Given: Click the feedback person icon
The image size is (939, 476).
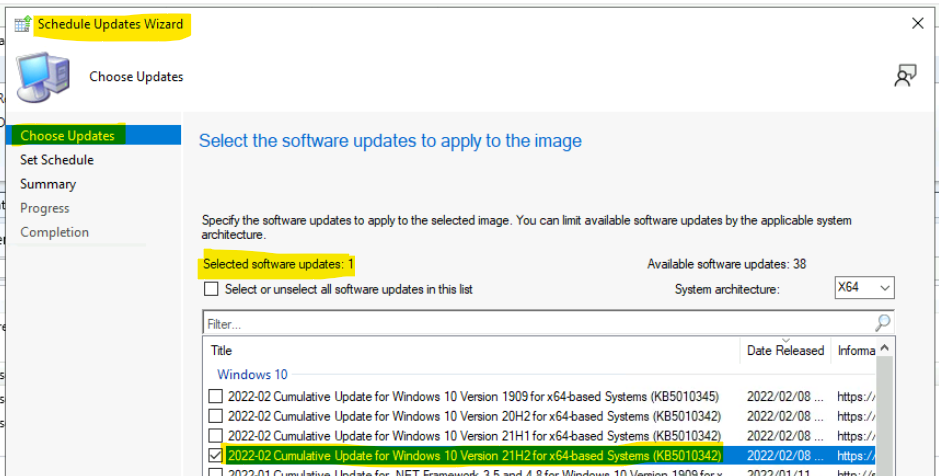Looking at the screenshot, I should (905, 76).
